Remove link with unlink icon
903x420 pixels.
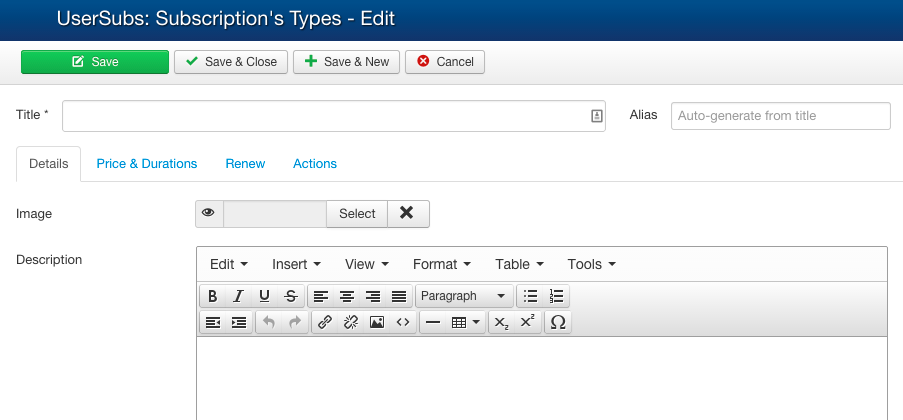tap(351, 323)
